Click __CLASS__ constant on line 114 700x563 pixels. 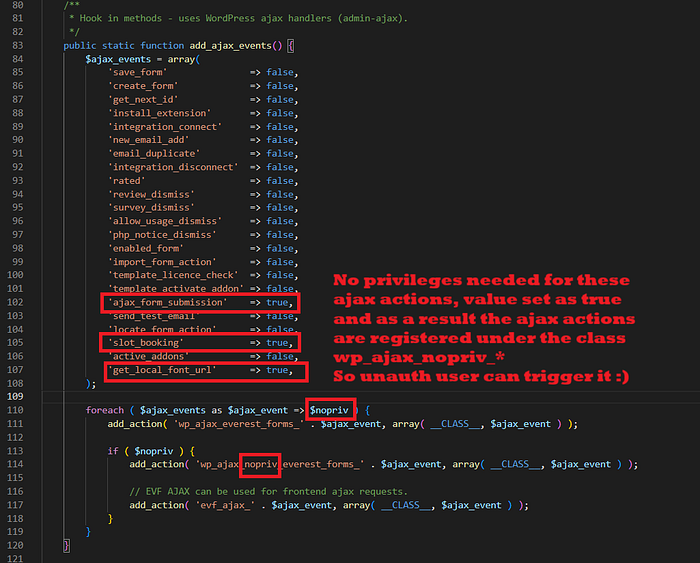click(514, 464)
